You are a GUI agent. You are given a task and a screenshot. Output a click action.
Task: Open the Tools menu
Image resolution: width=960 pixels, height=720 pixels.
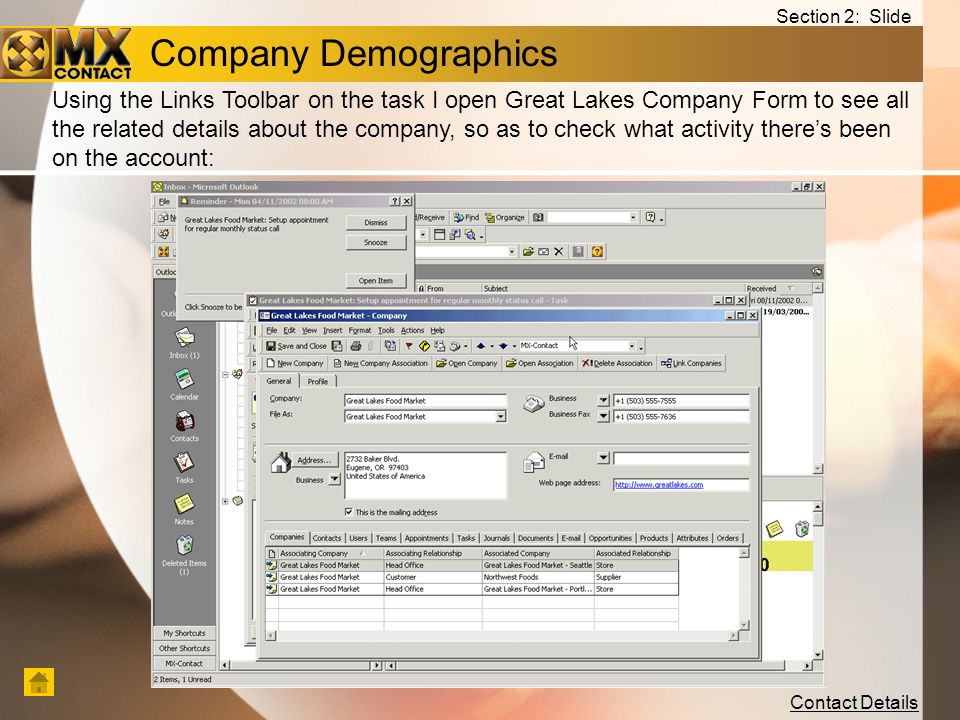[386, 330]
